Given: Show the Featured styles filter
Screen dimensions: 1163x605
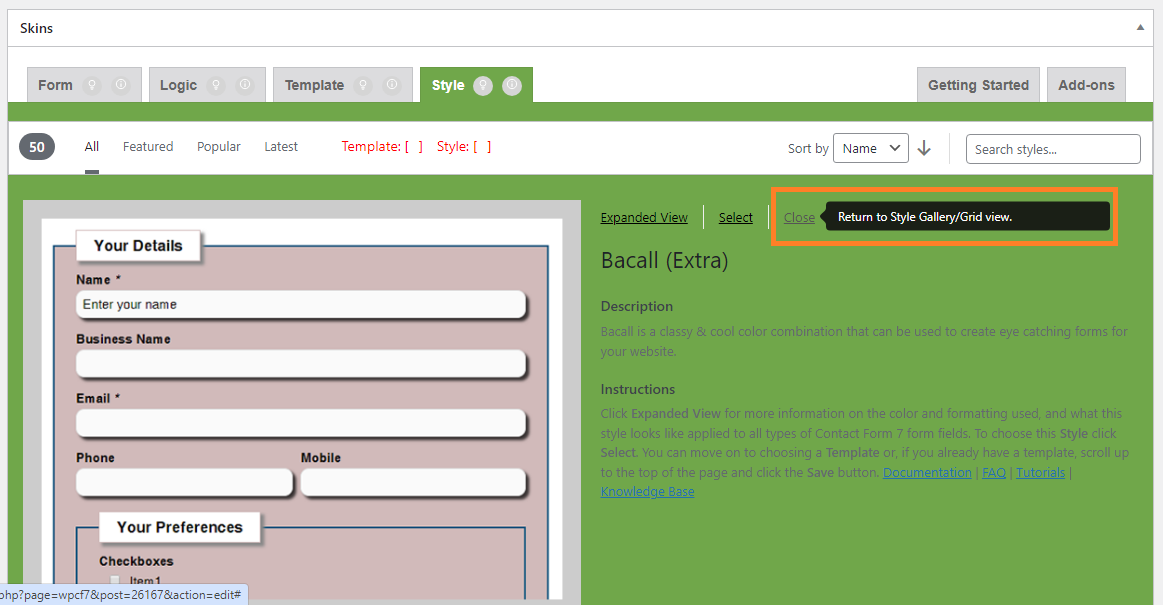Looking at the screenshot, I should tap(148, 146).
